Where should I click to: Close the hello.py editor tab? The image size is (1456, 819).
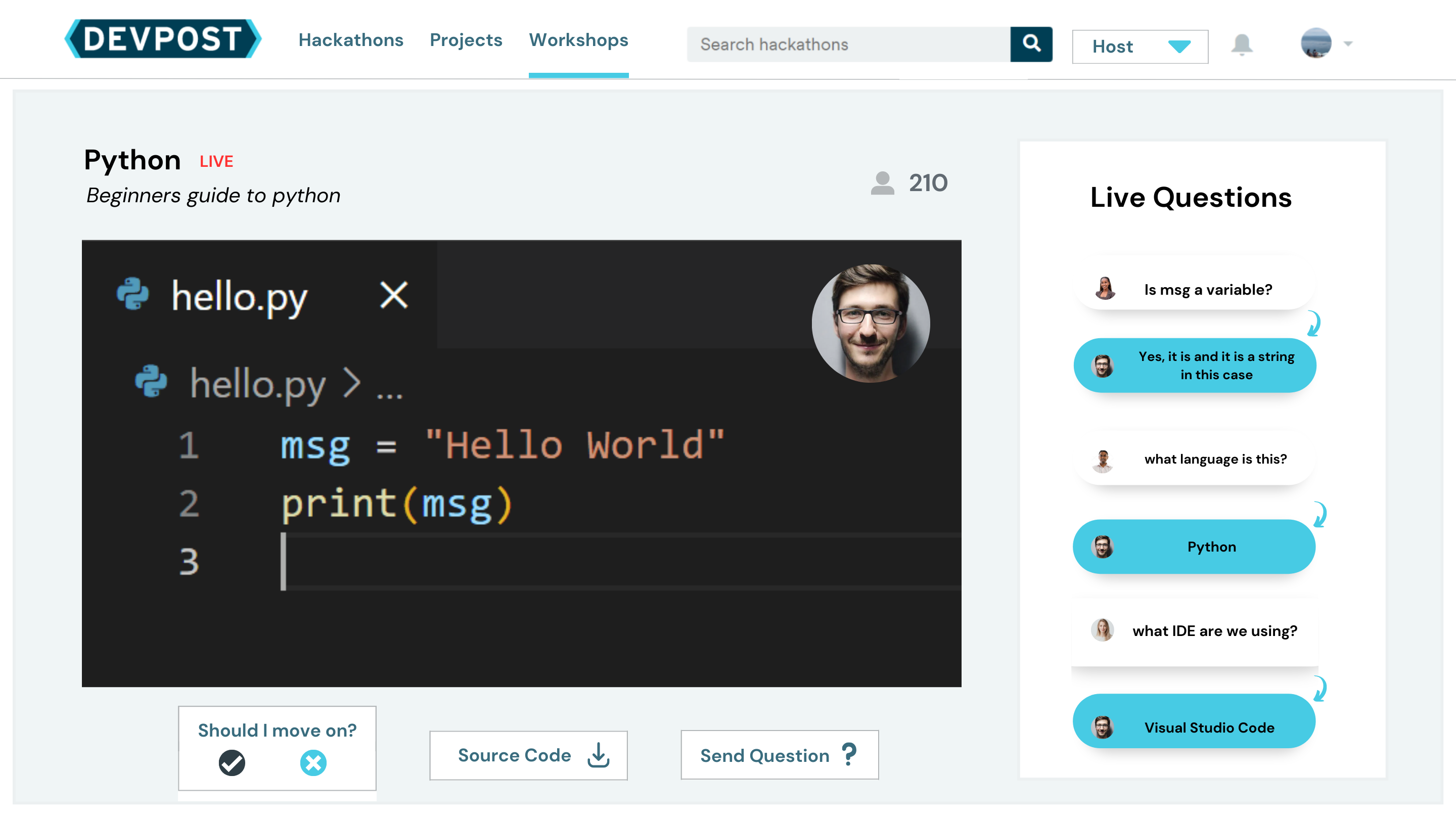(394, 295)
